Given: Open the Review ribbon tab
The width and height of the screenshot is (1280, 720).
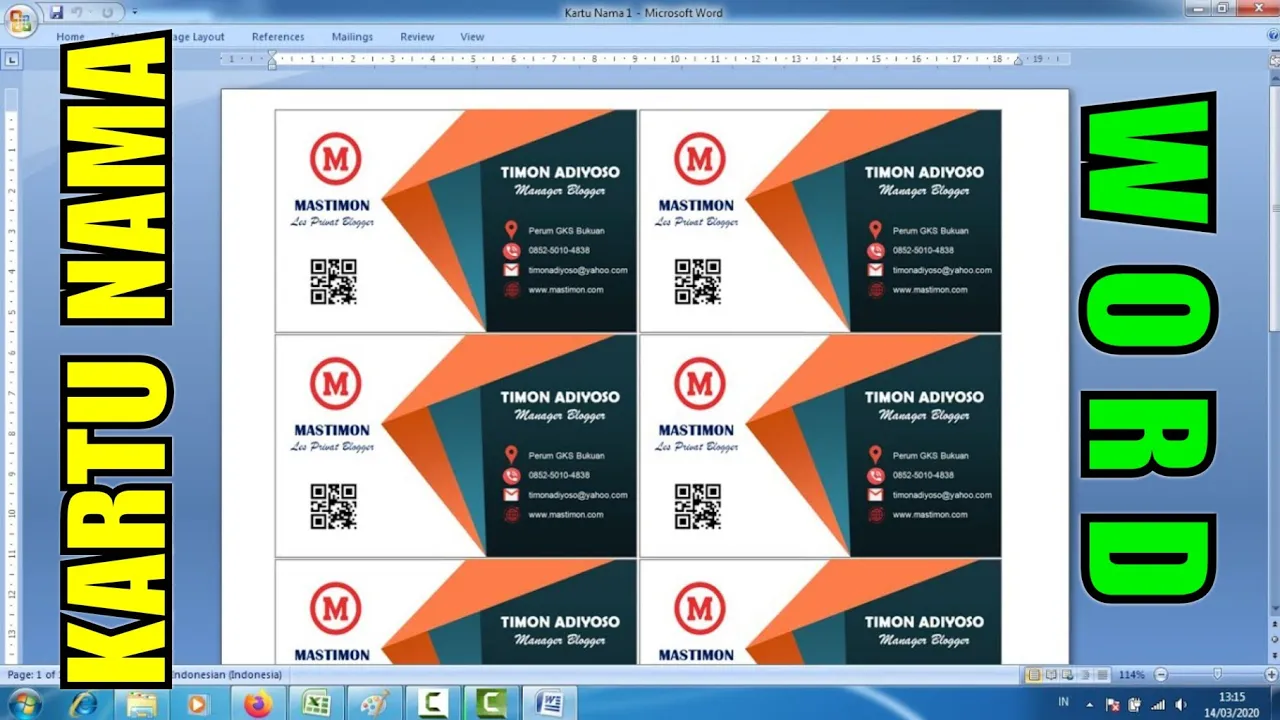Looking at the screenshot, I should coord(417,37).
